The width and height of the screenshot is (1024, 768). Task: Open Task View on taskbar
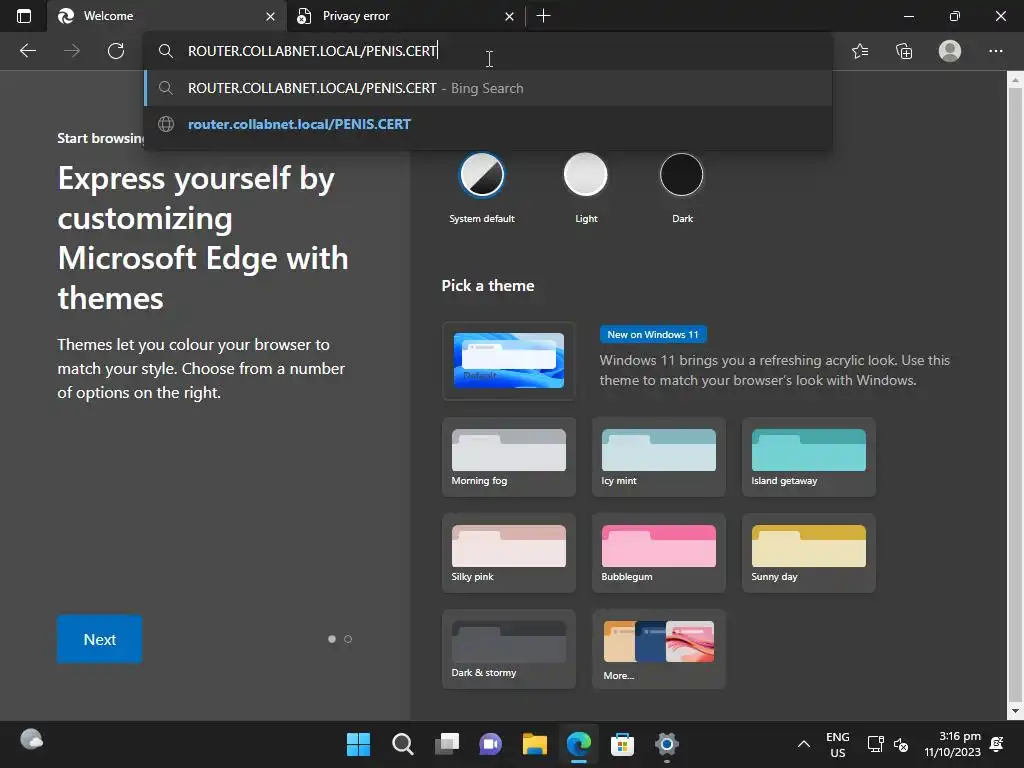tap(447, 744)
